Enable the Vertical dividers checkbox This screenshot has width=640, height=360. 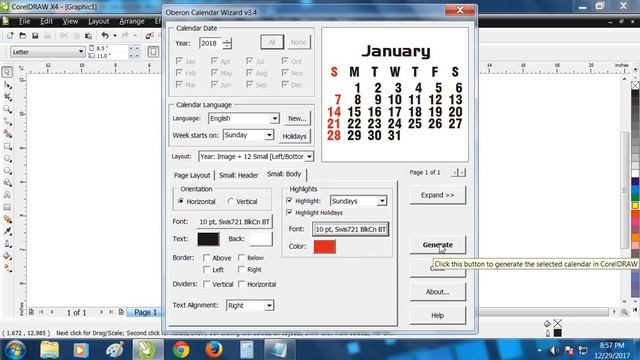[x=207, y=284]
